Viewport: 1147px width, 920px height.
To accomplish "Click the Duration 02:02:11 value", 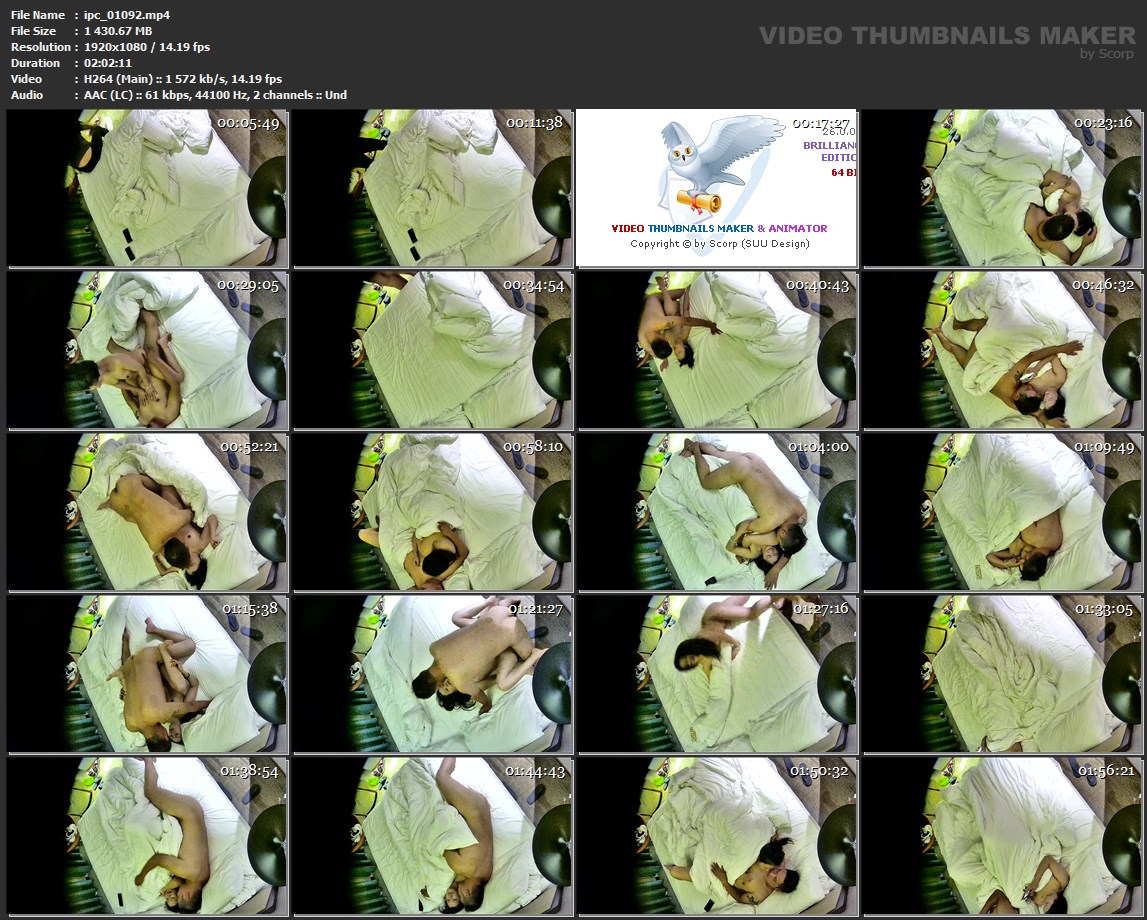I will click(107, 63).
